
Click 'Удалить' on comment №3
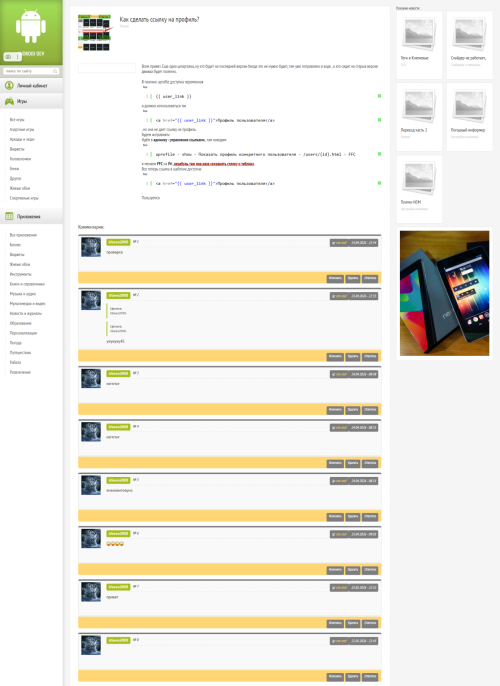click(353, 410)
